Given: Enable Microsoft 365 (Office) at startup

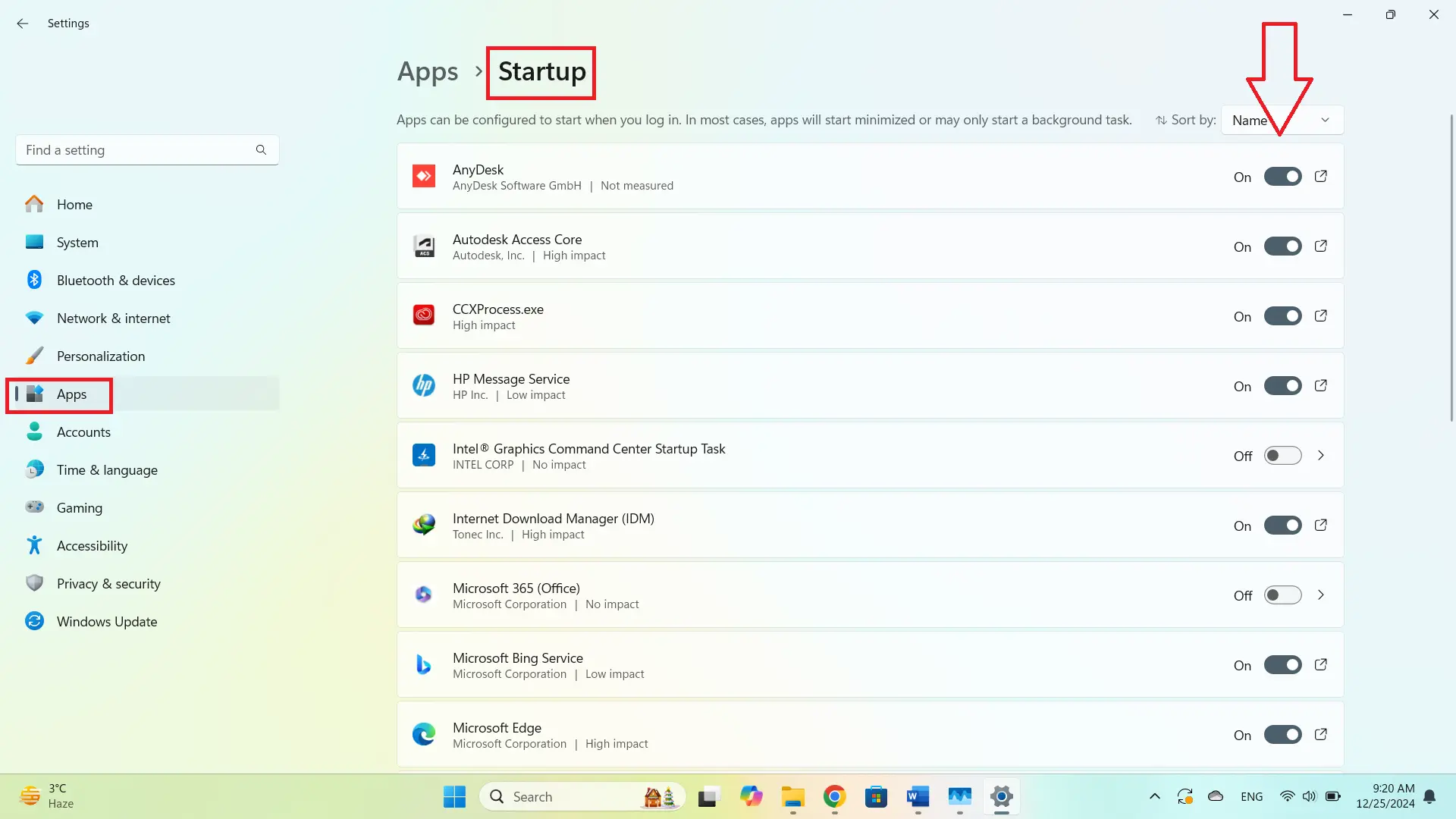Looking at the screenshot, I should [x=1282, y=595].
